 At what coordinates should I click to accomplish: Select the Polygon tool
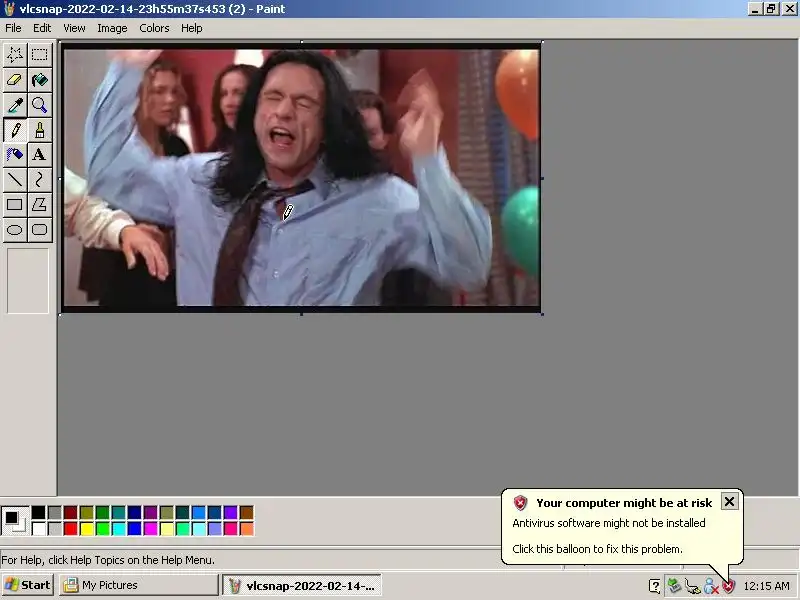(39, 205)
